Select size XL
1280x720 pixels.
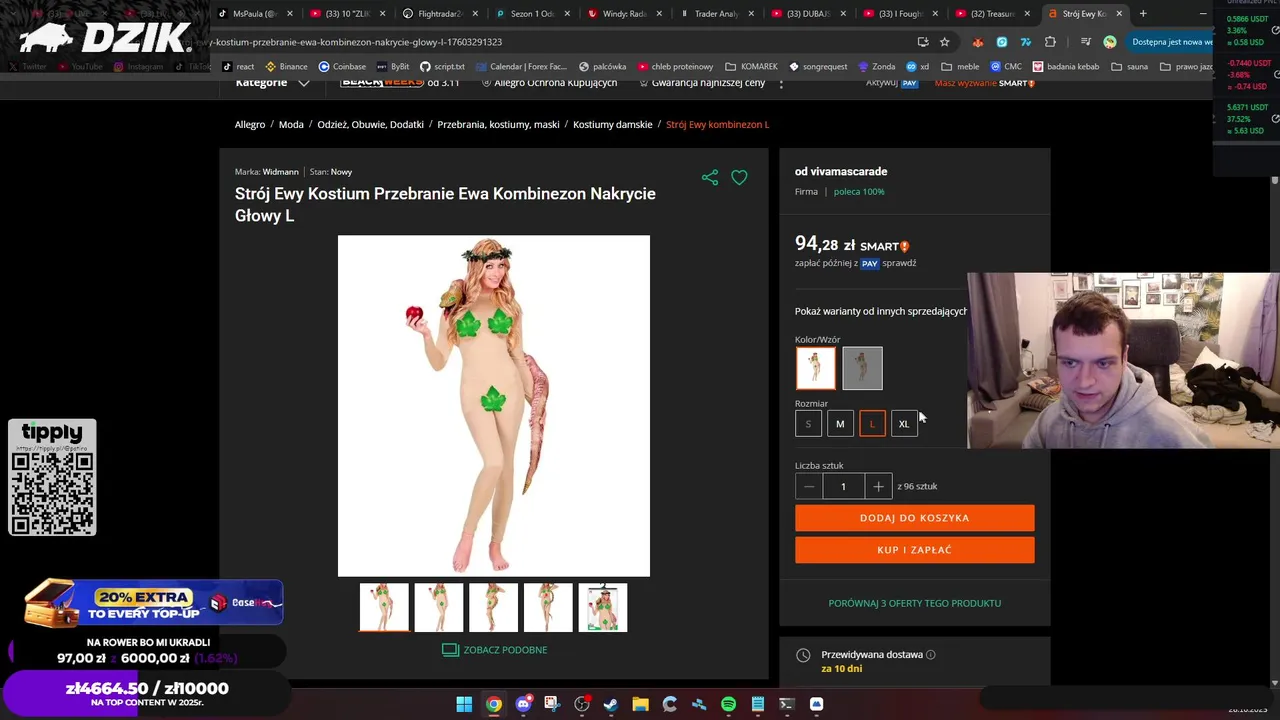904,424
